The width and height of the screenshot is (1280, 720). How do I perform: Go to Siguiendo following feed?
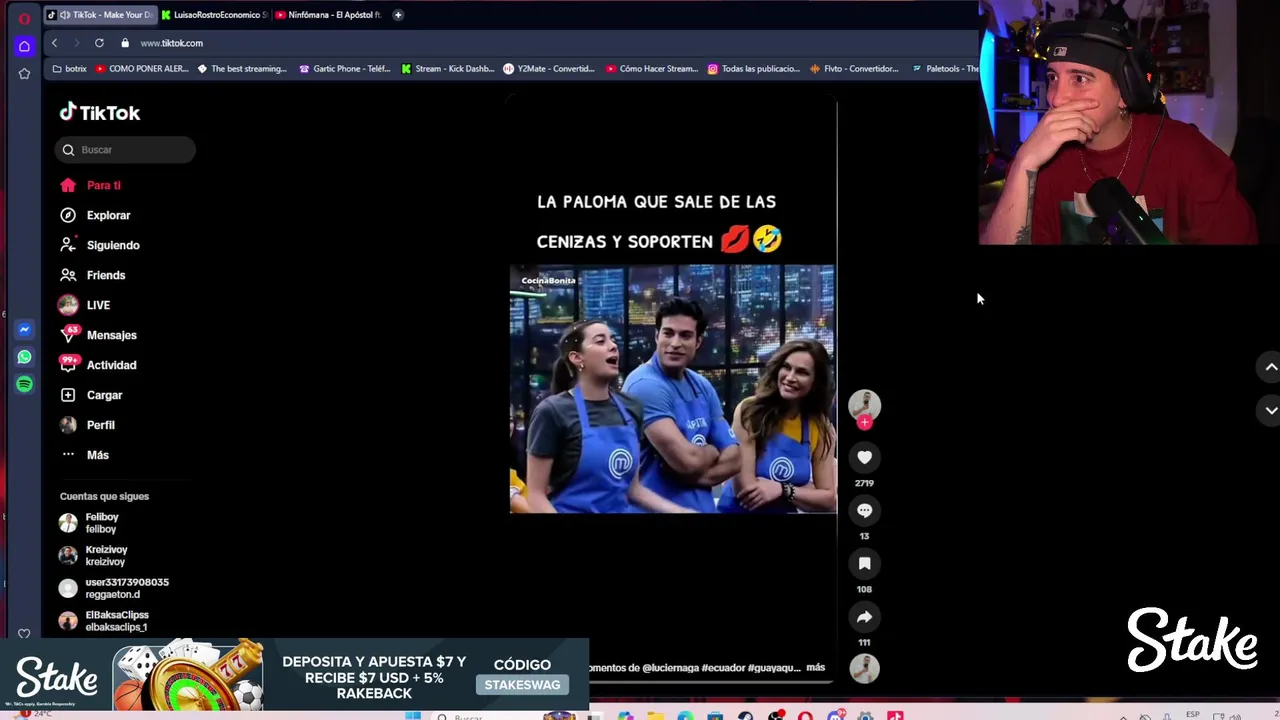click(100, 245)
